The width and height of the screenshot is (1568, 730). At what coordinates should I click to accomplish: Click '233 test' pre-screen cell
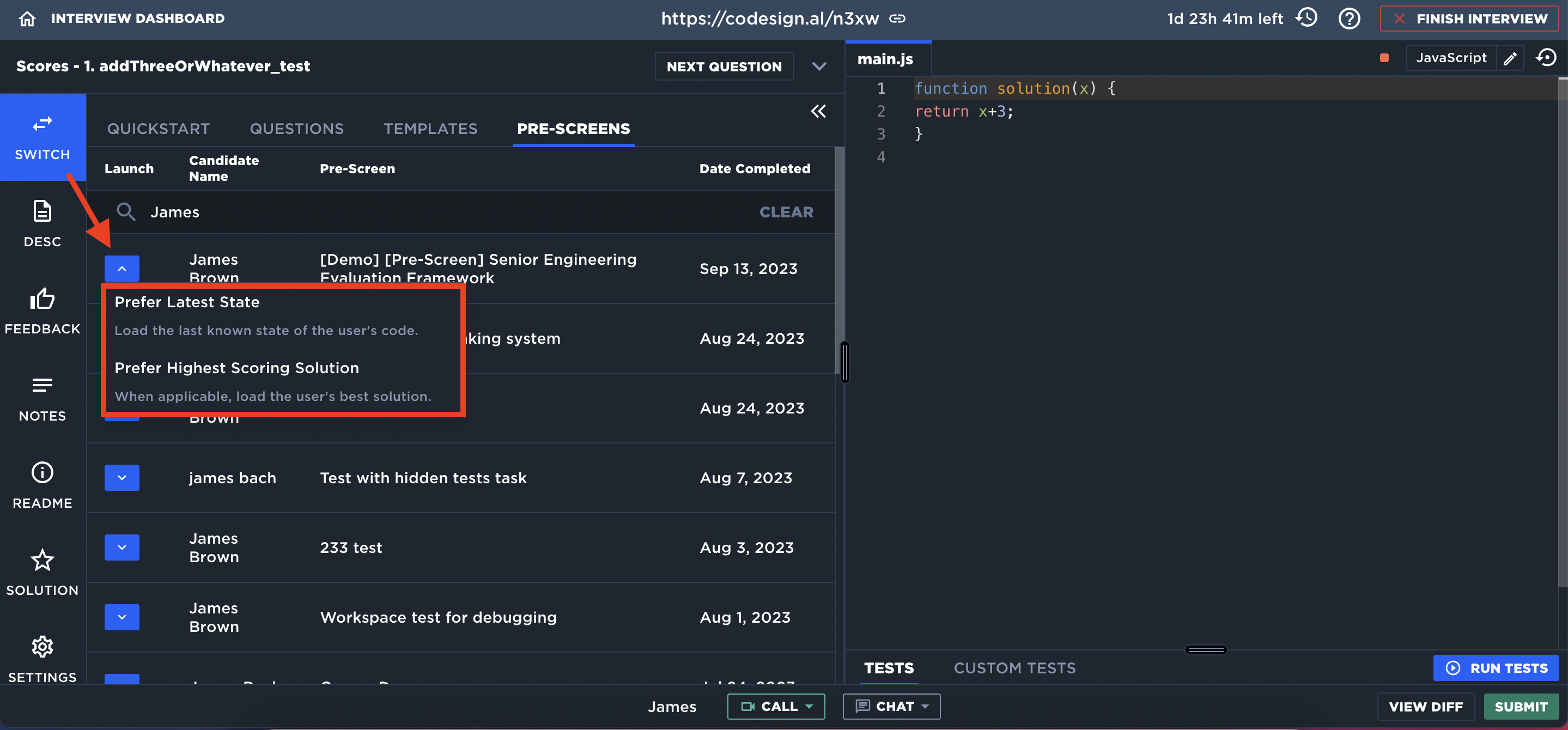click(351, 547)
